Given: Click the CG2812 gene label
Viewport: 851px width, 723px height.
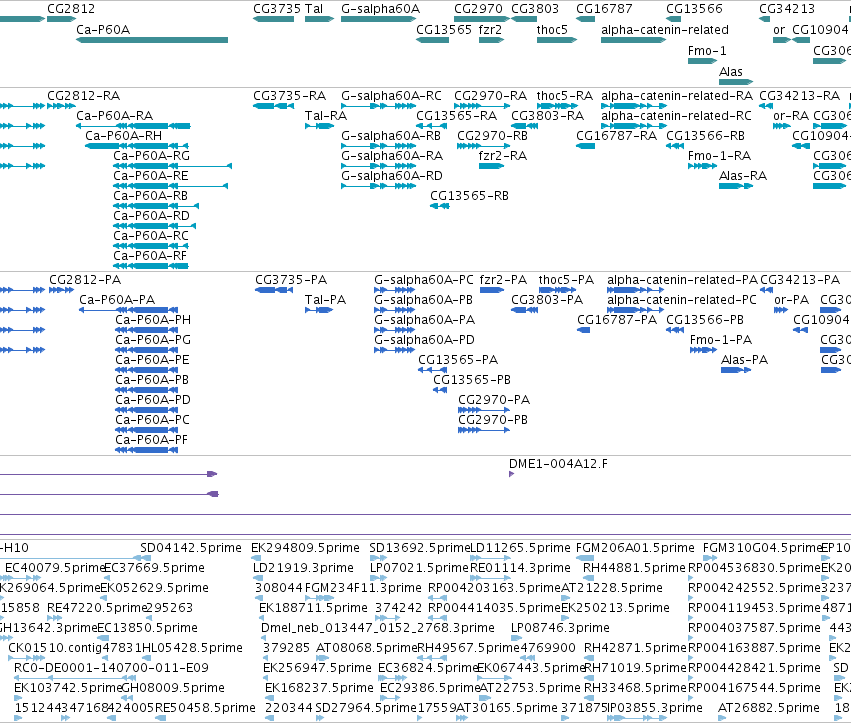Looking at the screenshot, I should pyautogui.click(x=71, y=9).
